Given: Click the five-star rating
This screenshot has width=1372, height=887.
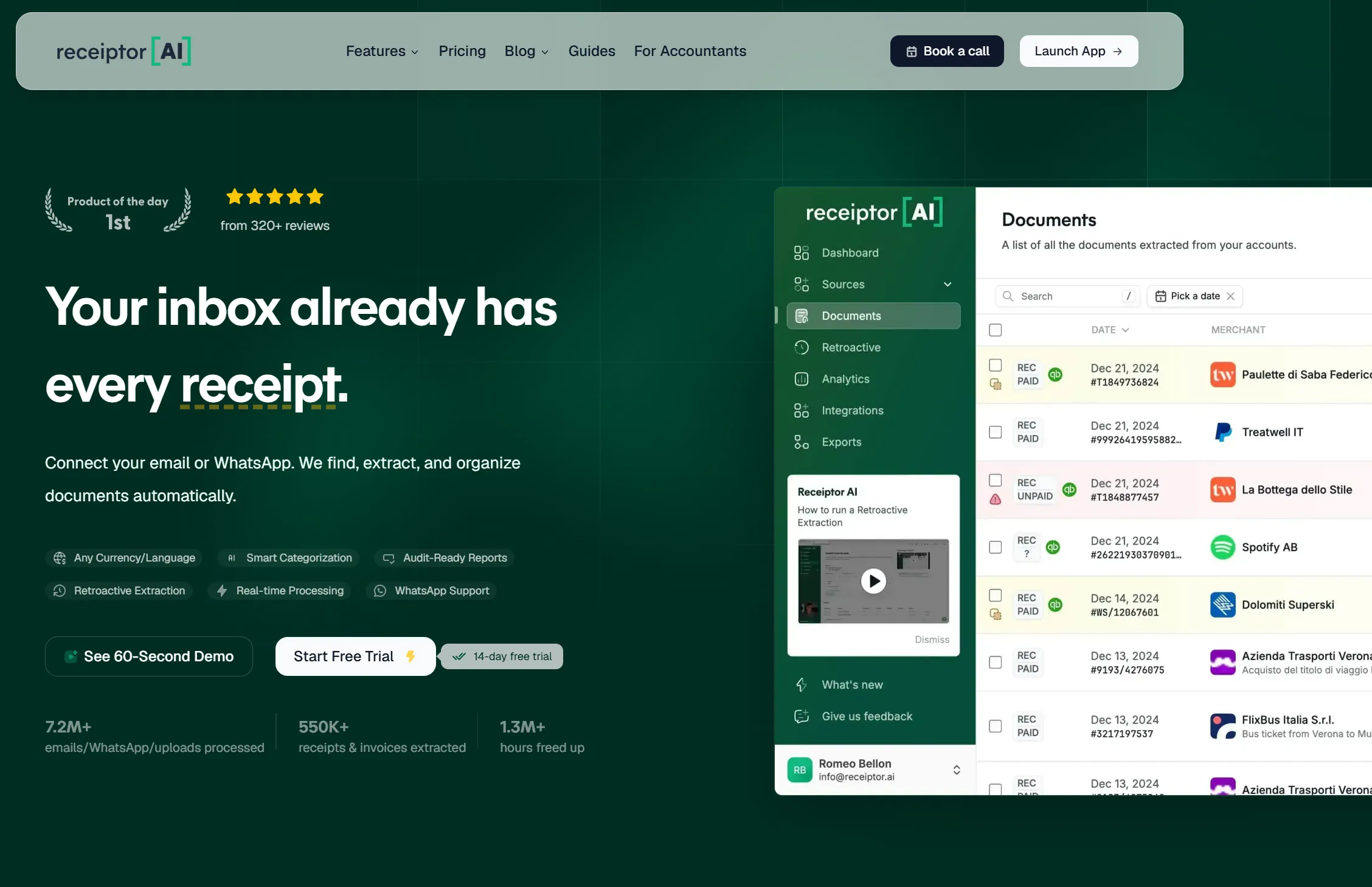Looking at the screenshot, I should [x=275, y=197].
